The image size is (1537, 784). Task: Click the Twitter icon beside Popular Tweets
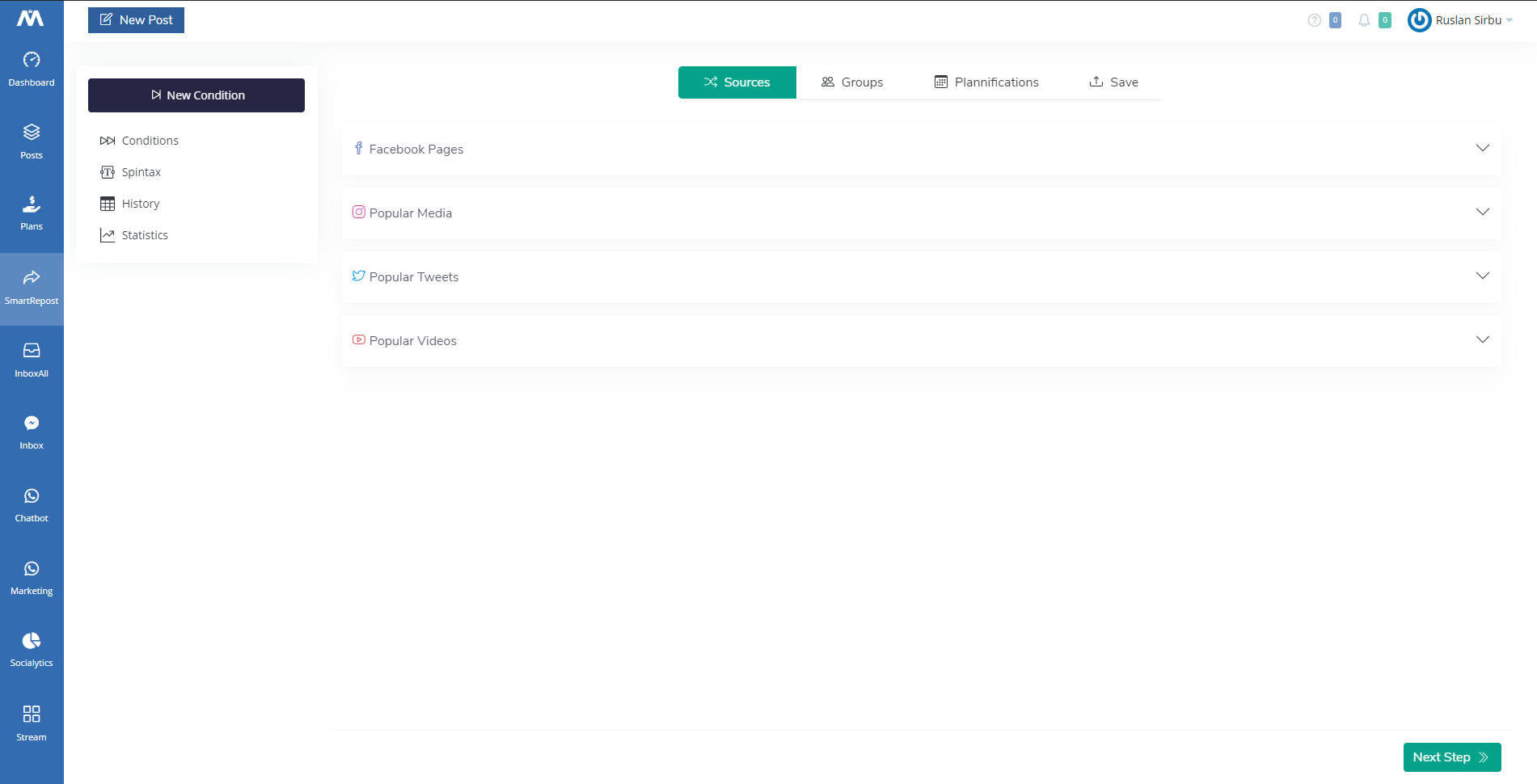[358, 276]
